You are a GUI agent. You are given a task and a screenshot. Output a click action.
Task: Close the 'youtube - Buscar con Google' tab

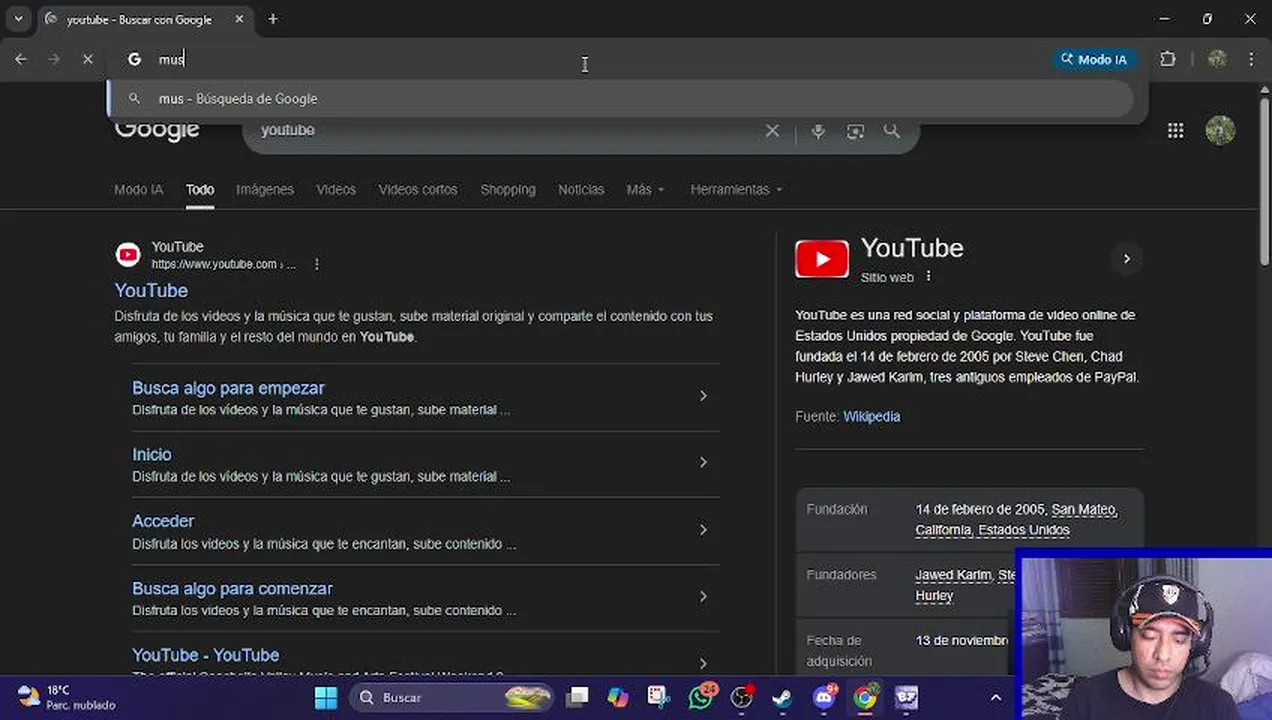click(239, 19)
